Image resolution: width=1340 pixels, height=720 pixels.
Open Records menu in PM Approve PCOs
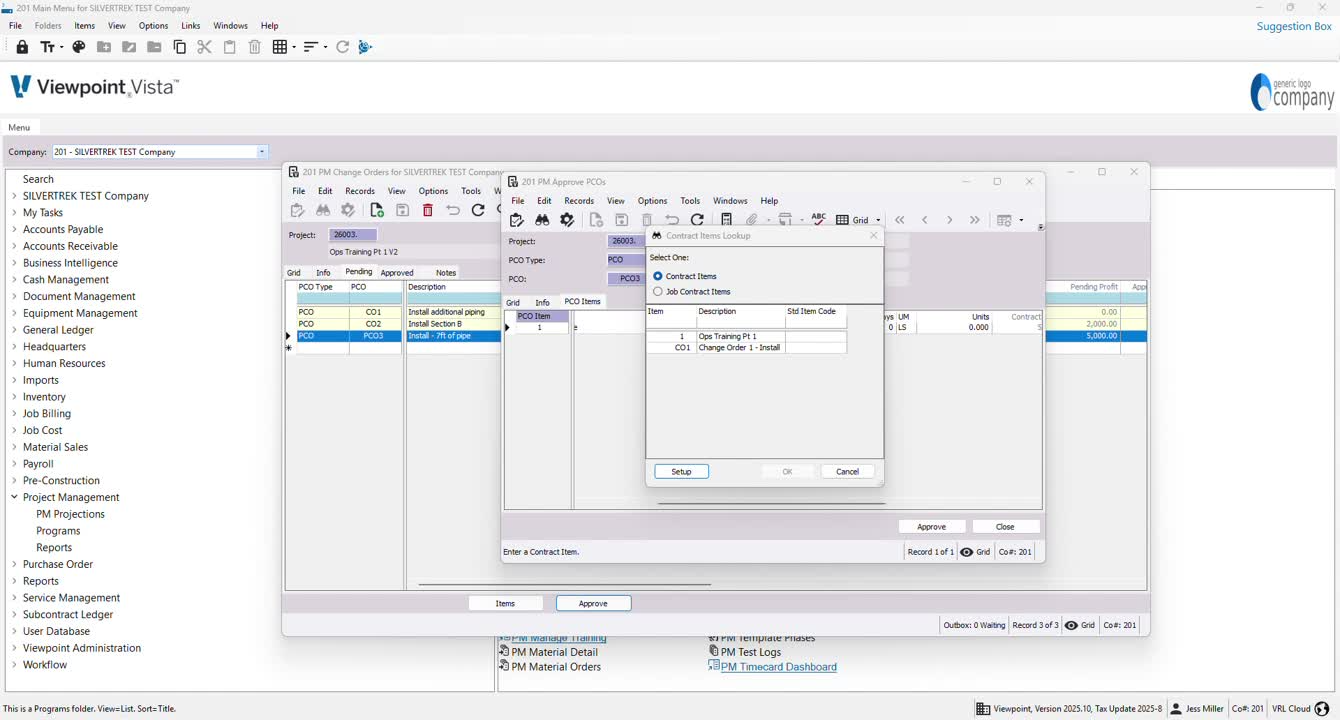click(579, 201)
